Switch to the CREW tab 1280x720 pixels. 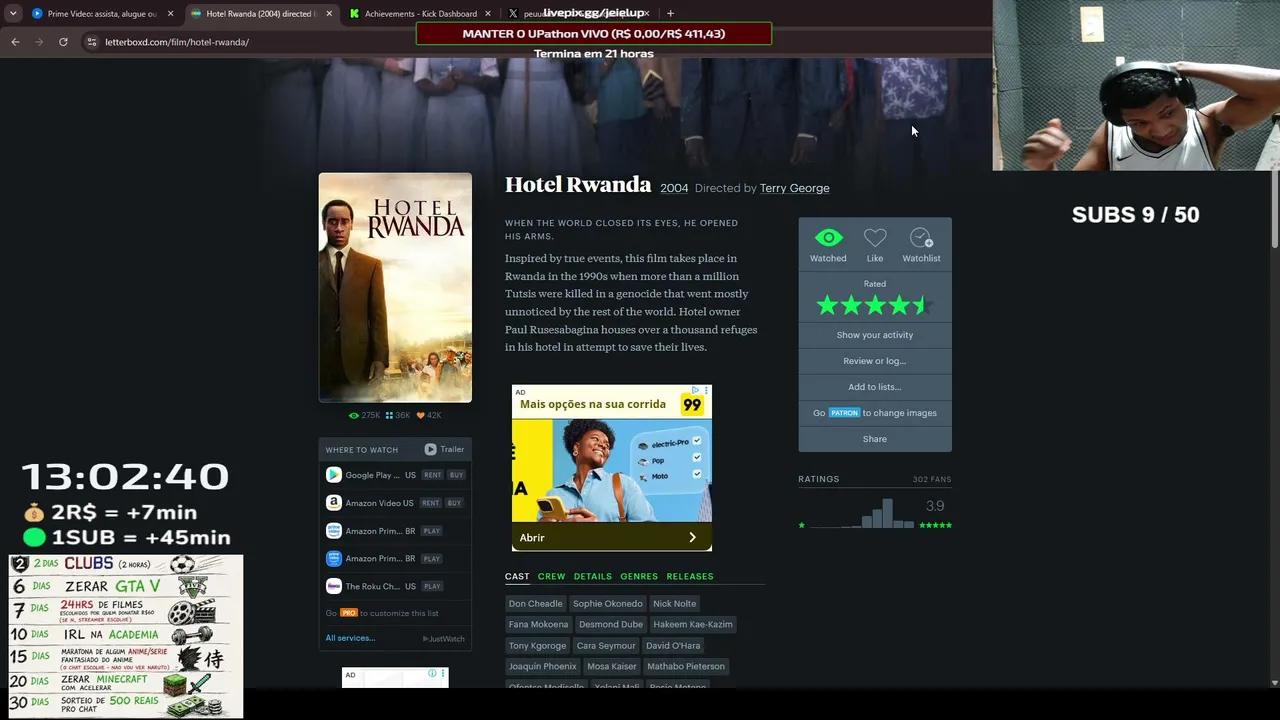(x=551, y=576)
